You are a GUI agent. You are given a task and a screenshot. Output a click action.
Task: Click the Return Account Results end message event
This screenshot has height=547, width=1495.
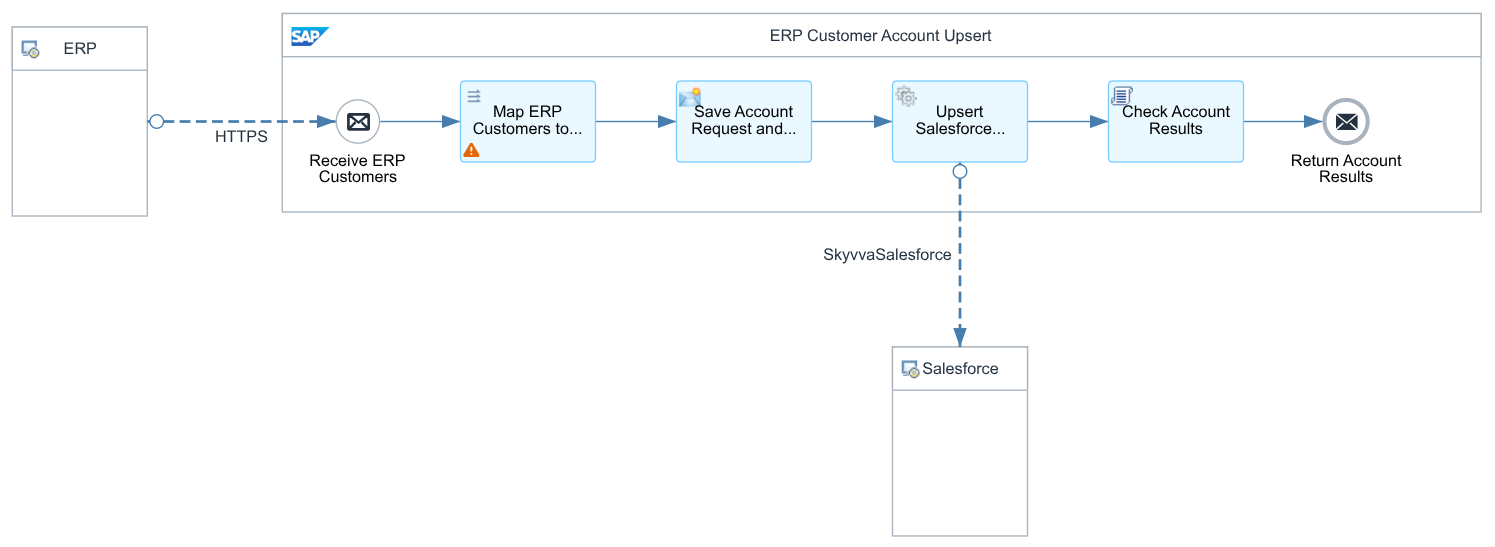point(1346,122)
